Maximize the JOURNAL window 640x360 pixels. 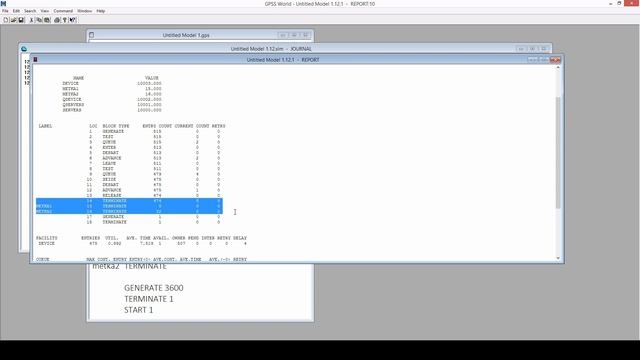coord(532,49)
